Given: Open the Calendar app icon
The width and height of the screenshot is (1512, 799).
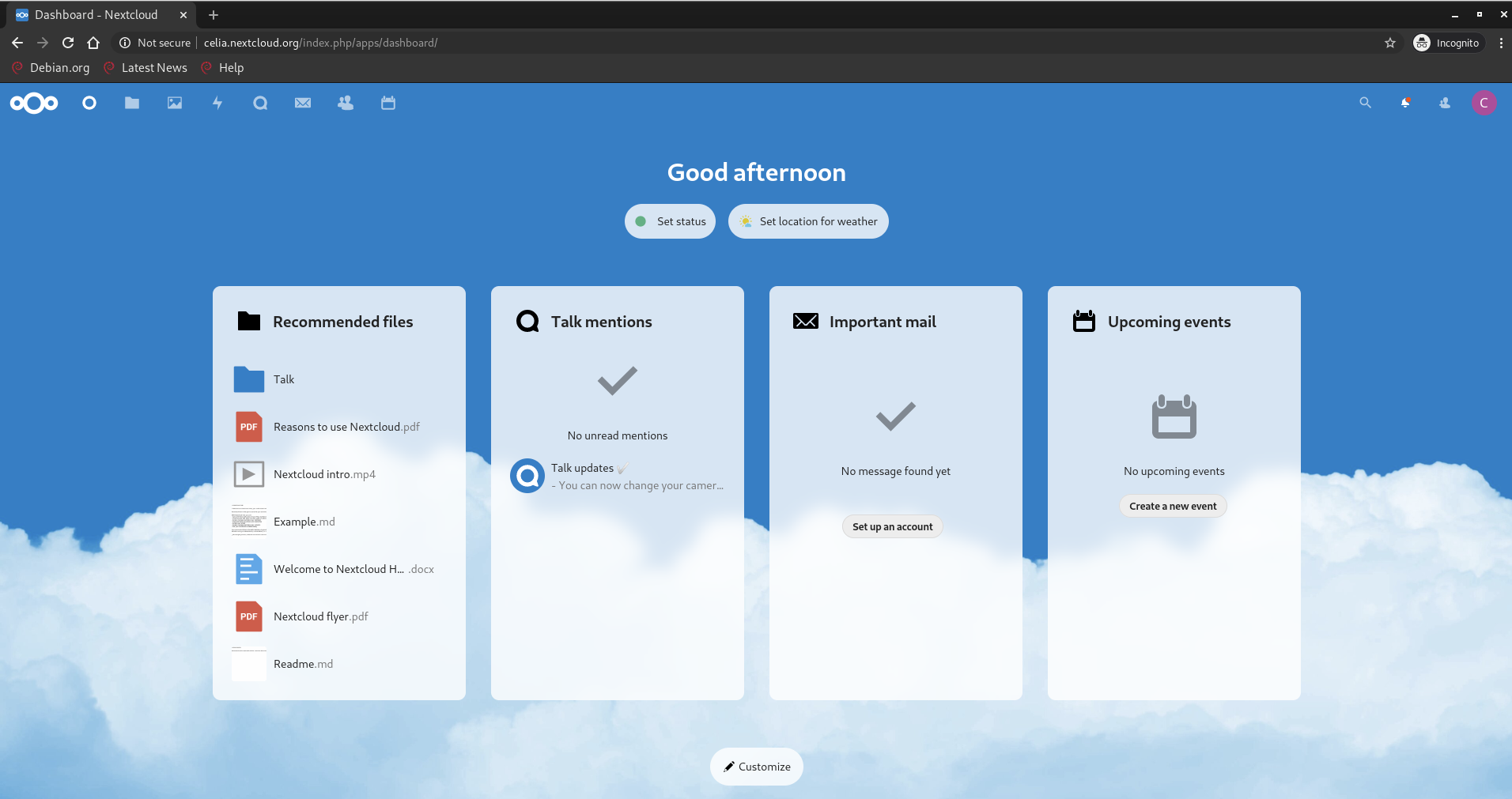Looking at the screenshot, I should click(388, 103).
